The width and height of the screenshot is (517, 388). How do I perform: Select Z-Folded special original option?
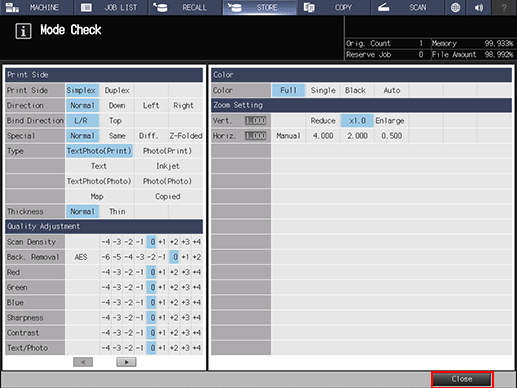[x=186, y=136]
